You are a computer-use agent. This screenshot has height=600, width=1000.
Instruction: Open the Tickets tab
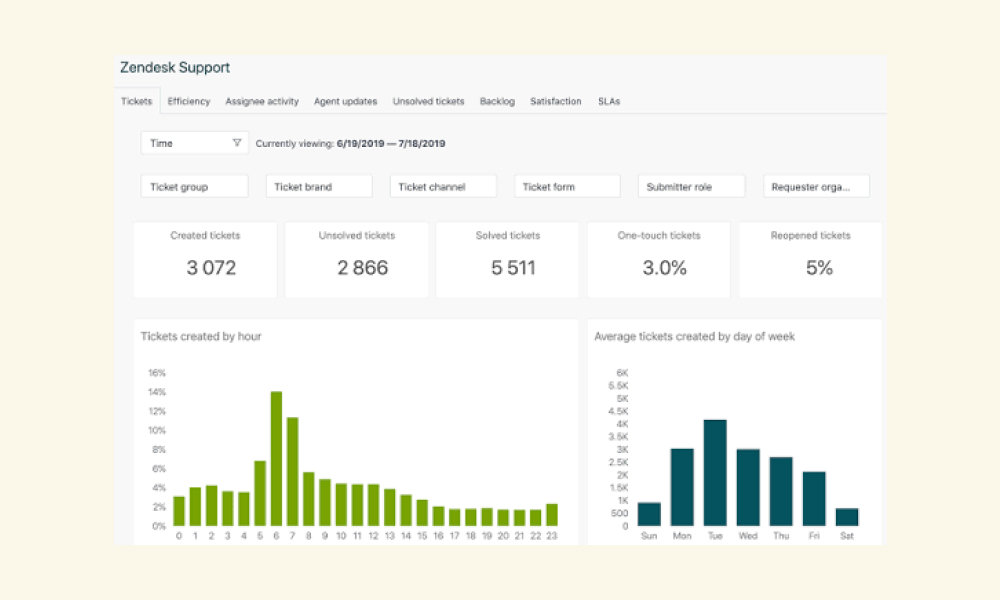pyautogui.click(x=136, y=101)
